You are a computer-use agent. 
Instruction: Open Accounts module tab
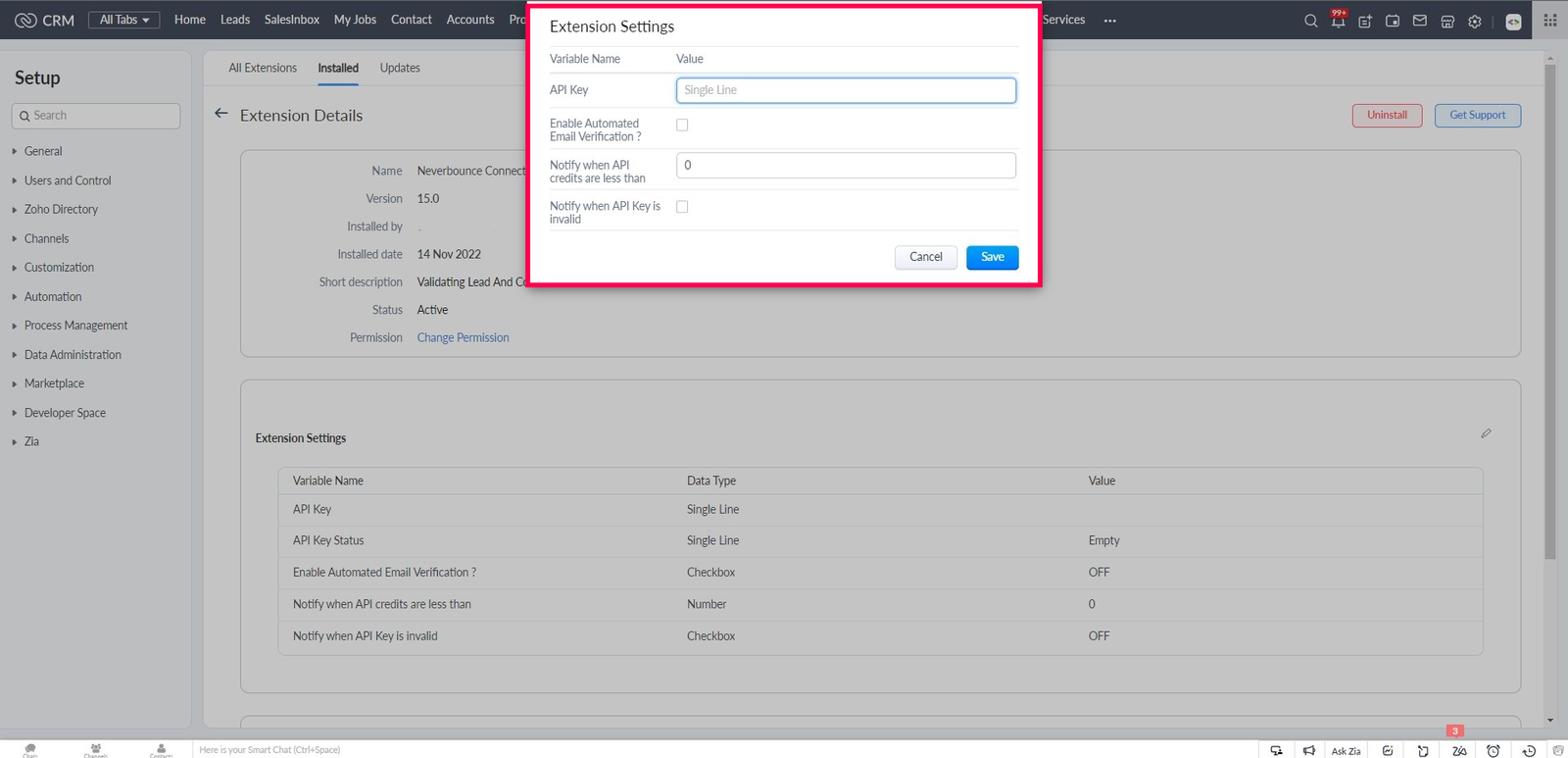tap(470, 20)
